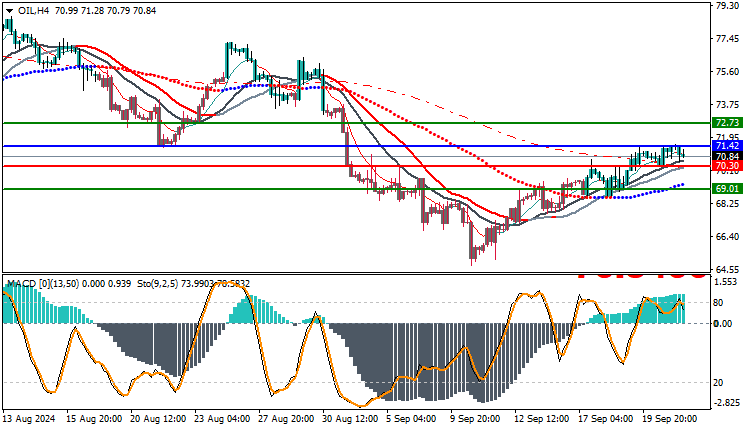Viewport: 750px width, 430px height.
Task: Click the 9 Sep 20:00 time label
Action: [x=475, y=419]
